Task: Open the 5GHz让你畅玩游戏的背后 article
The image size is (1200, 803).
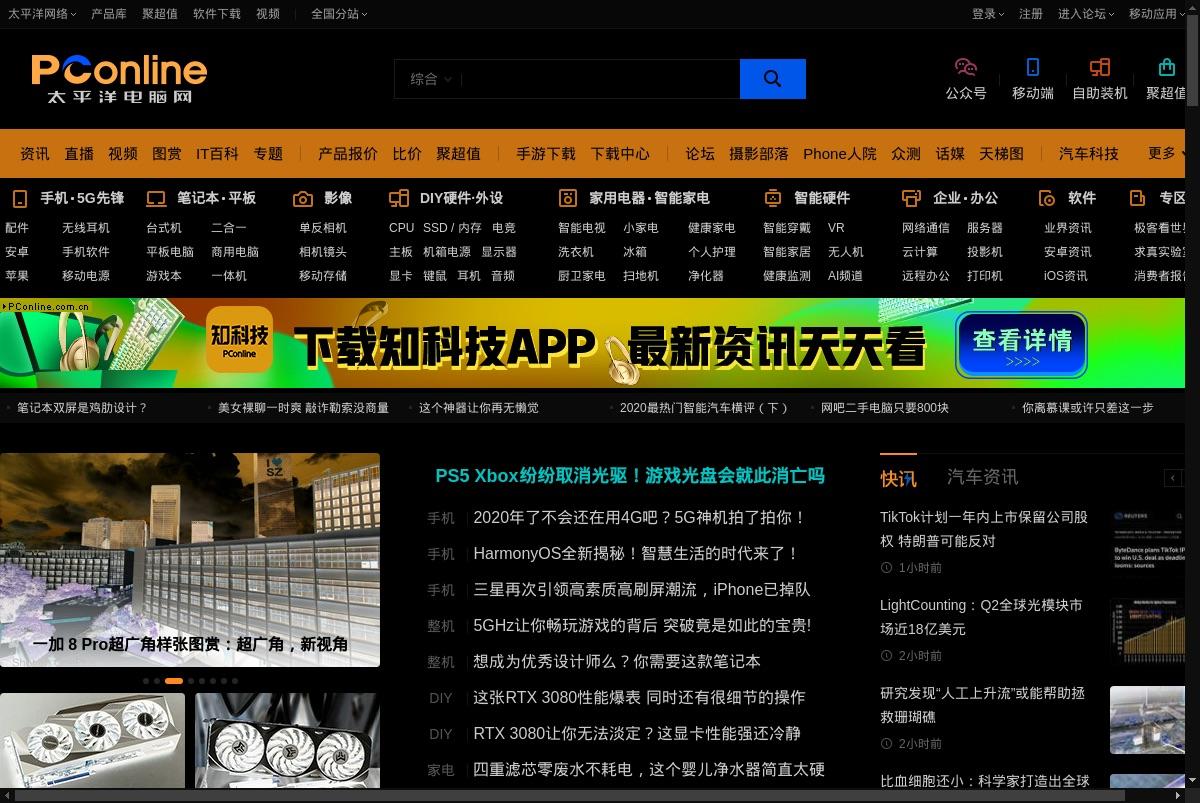Action: point(642,625)
